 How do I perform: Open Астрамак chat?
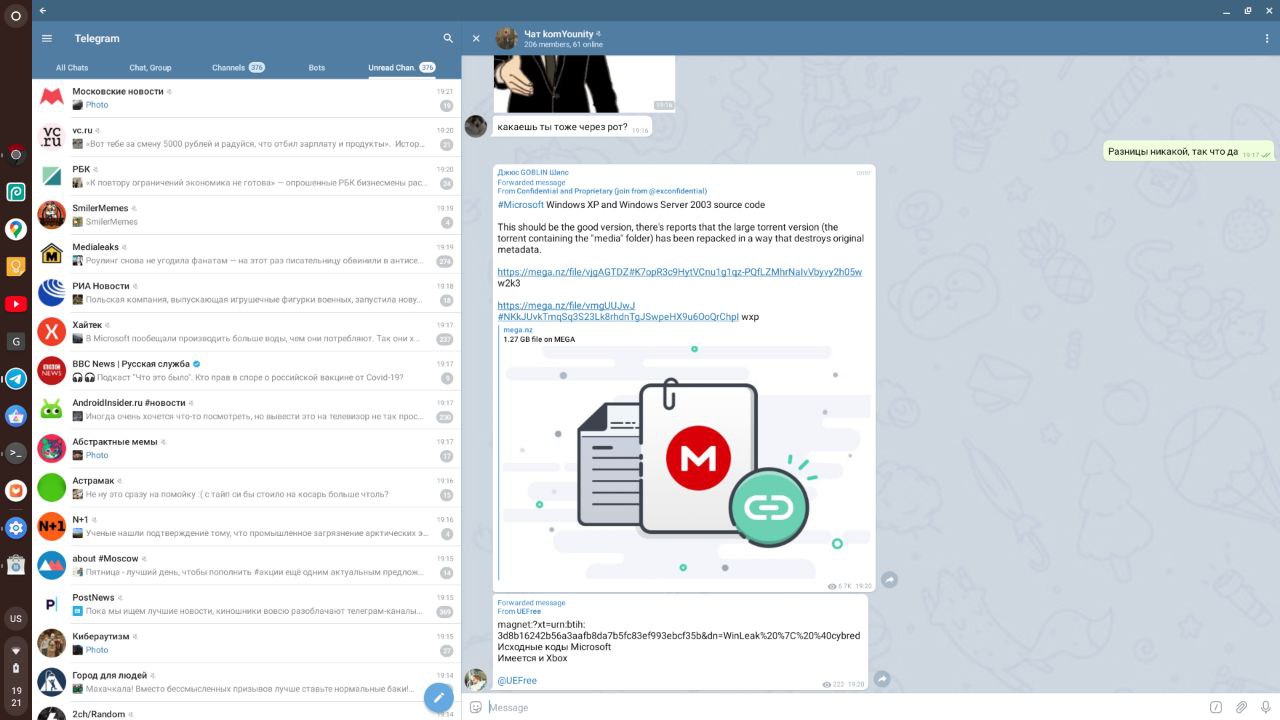pyautogui.click(x=247, y=488)
